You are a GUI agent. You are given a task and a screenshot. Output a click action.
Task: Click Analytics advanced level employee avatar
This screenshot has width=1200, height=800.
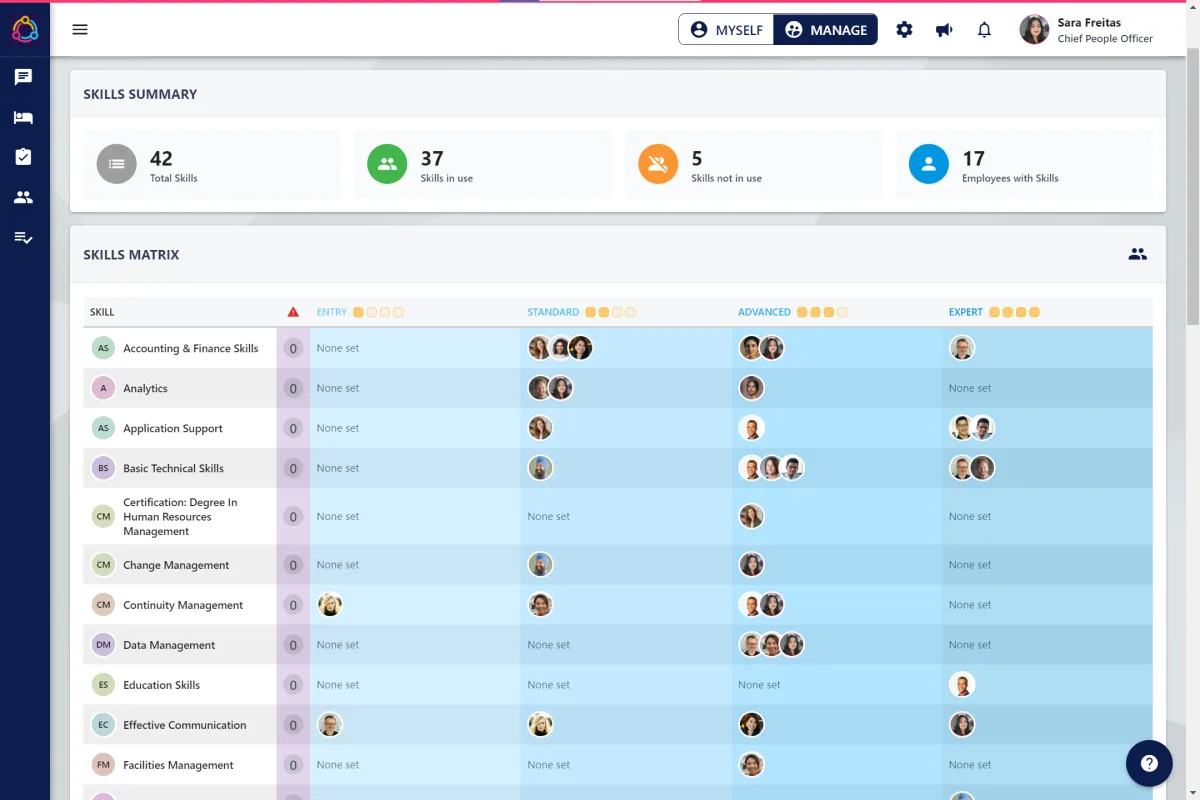(x=751, y=388)
